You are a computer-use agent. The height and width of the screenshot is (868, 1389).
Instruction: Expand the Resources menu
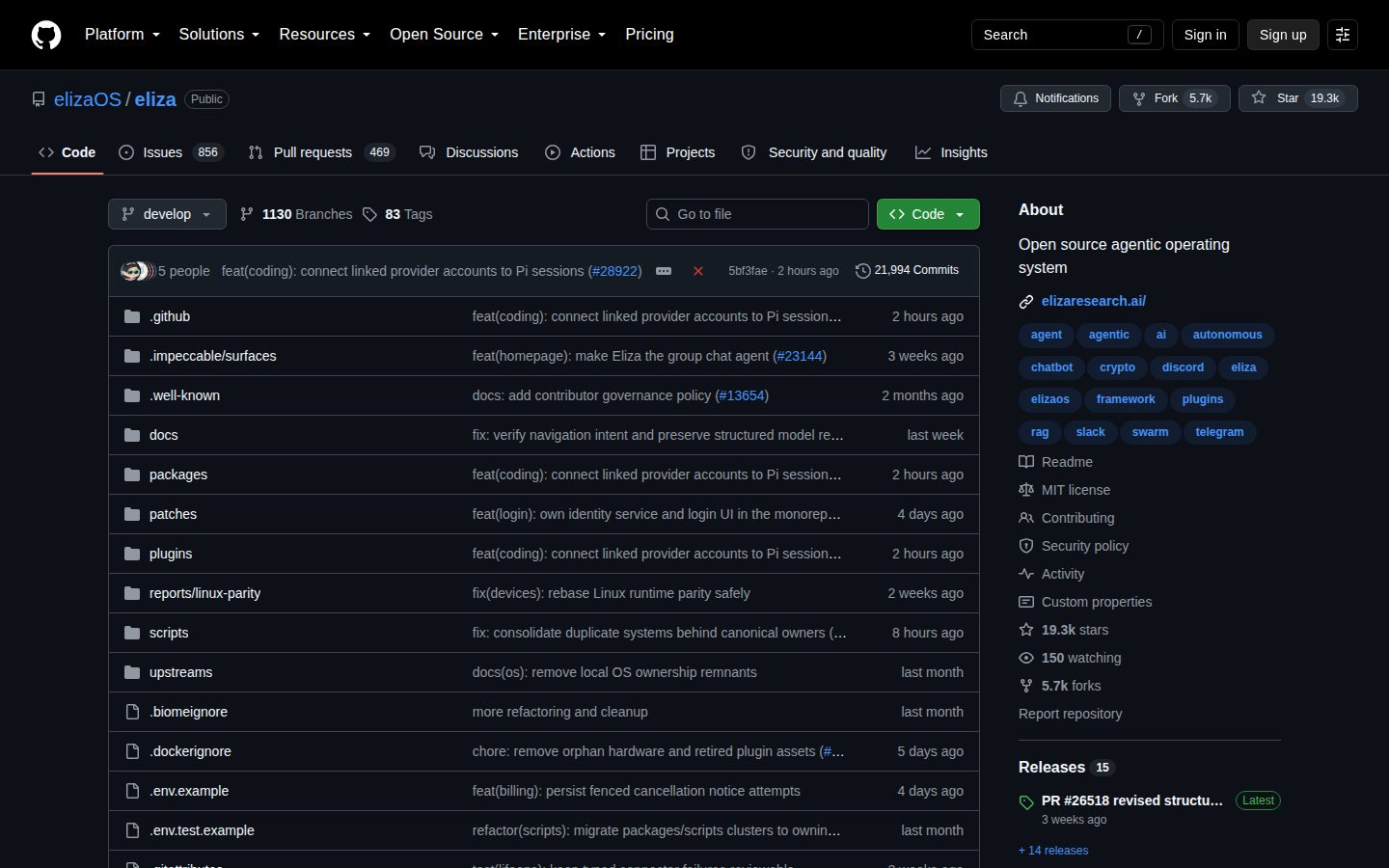(x=324, y=35)
